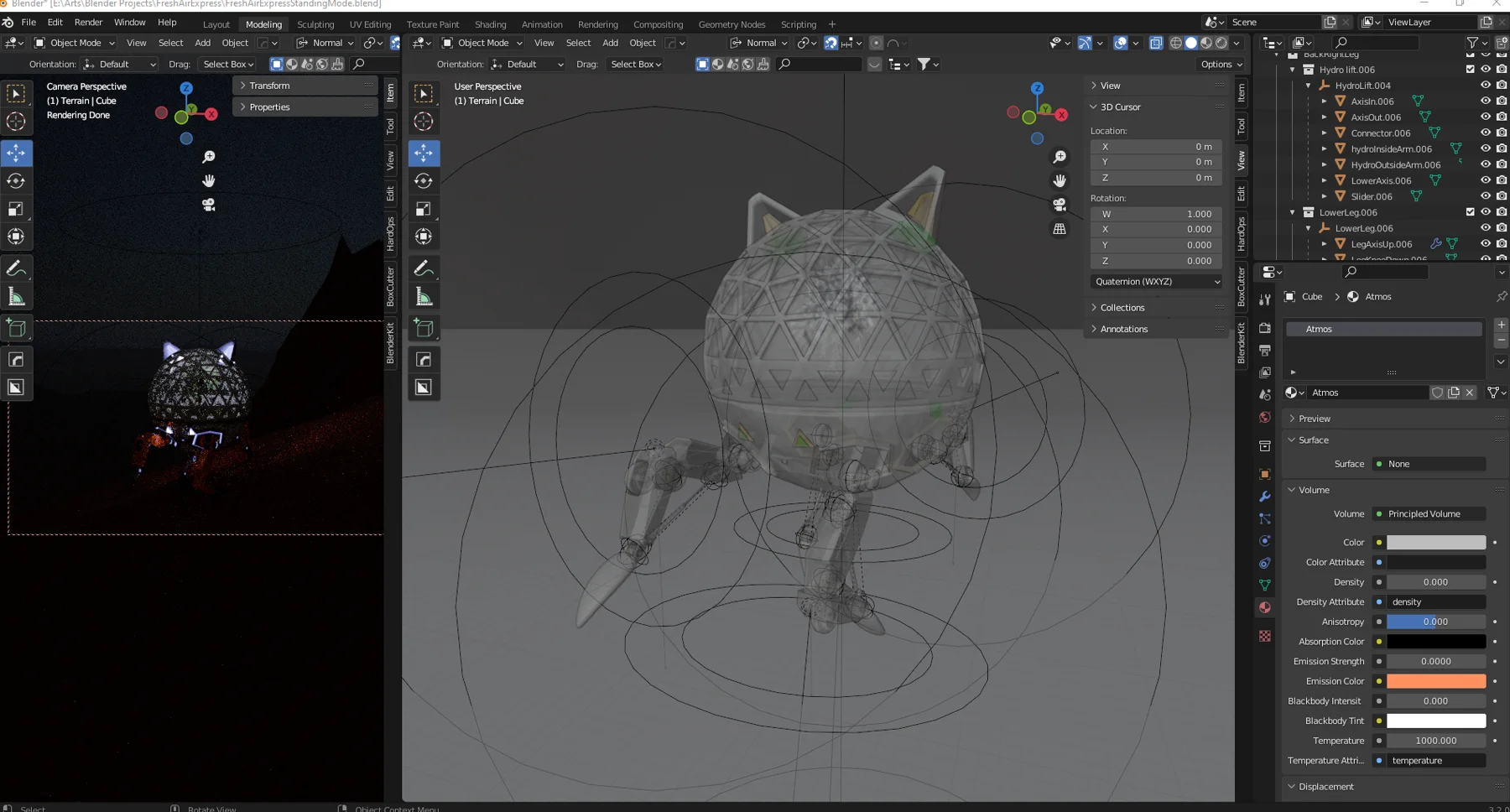The height and width of the screenshot is (812, 1510).
Task: Pick the Annotate tool in User Perspective viewport
Action: coord(424,268)
